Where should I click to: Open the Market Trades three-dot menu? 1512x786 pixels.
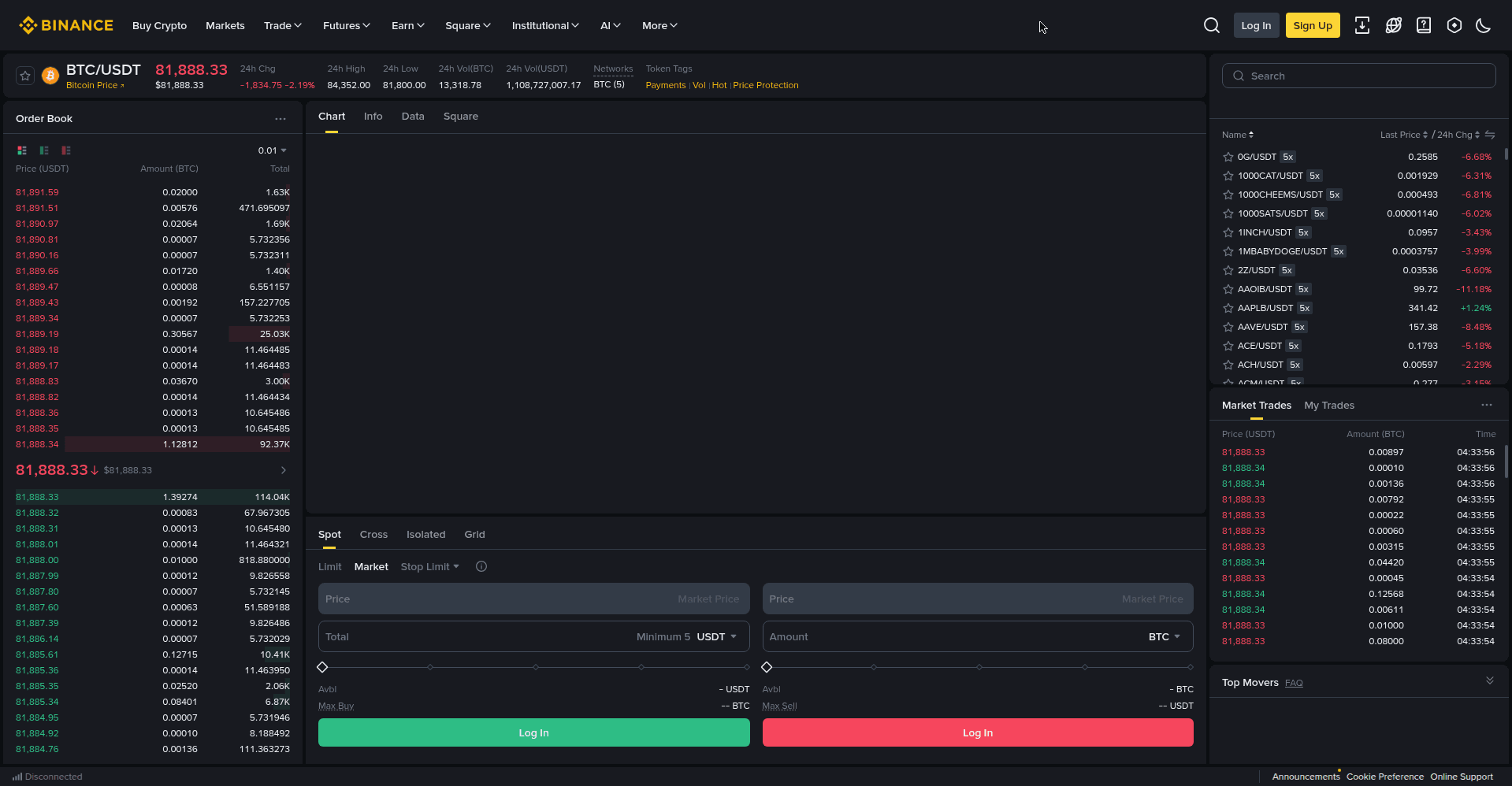(1487, 405)
